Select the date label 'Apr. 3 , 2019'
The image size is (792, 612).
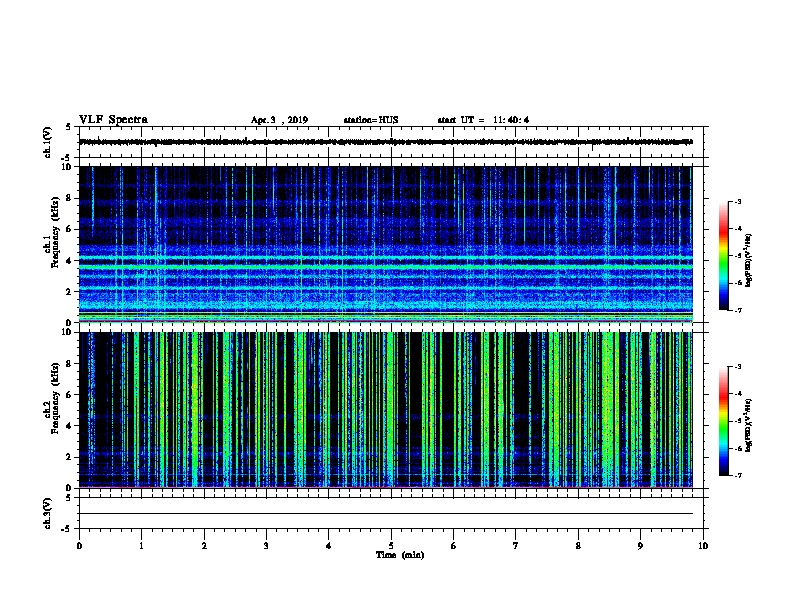[x=279, y=120]
